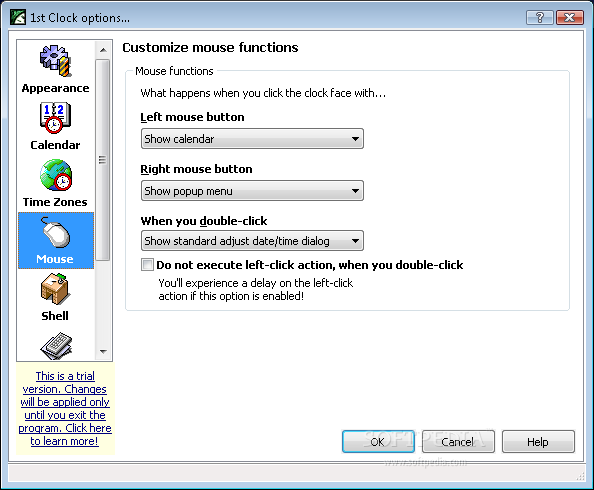Click the 'What happens when you click' text
The height and width of the screenshot is (490, 594).
263,93
